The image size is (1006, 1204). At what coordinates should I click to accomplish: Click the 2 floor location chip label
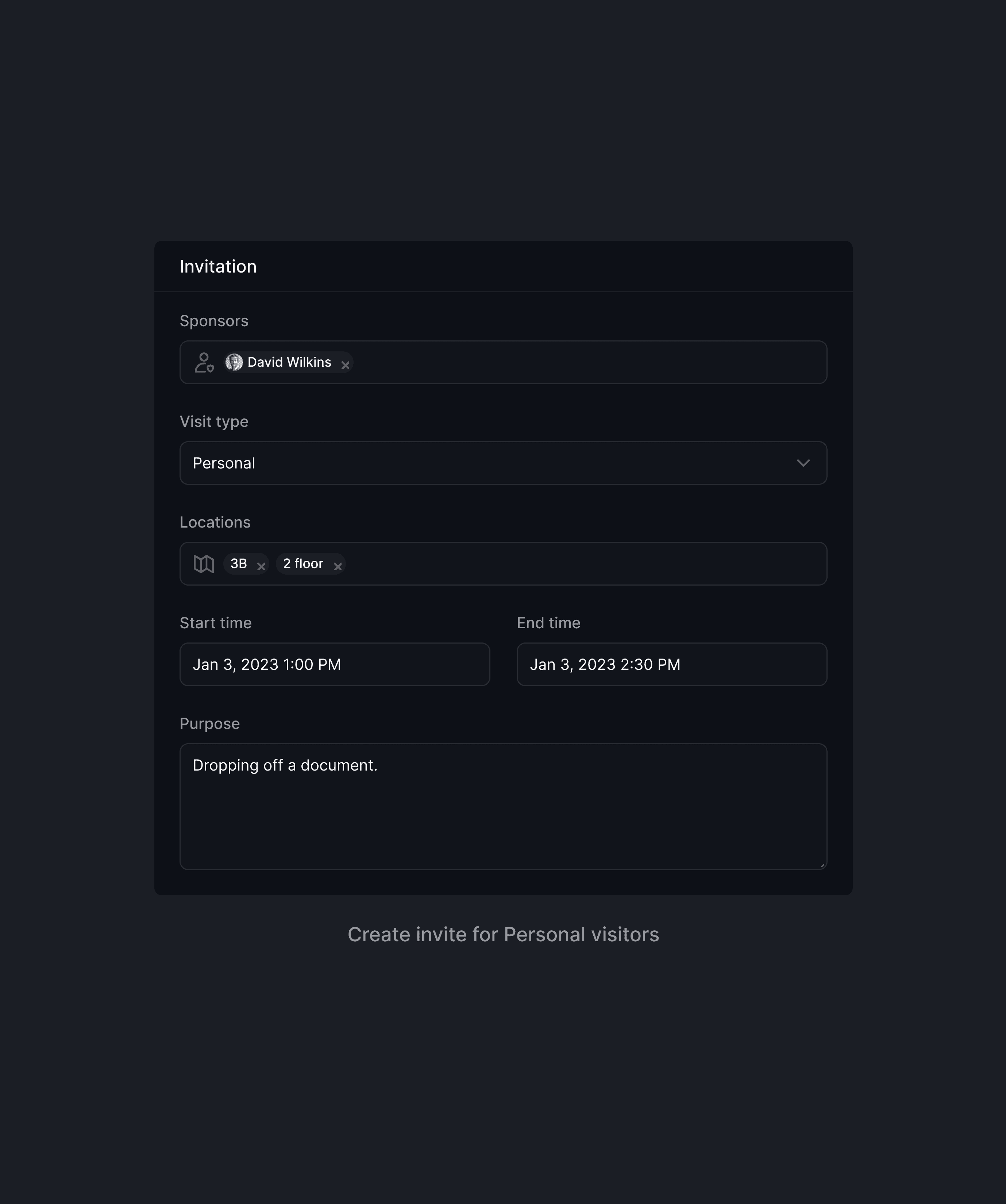(303, 564)
